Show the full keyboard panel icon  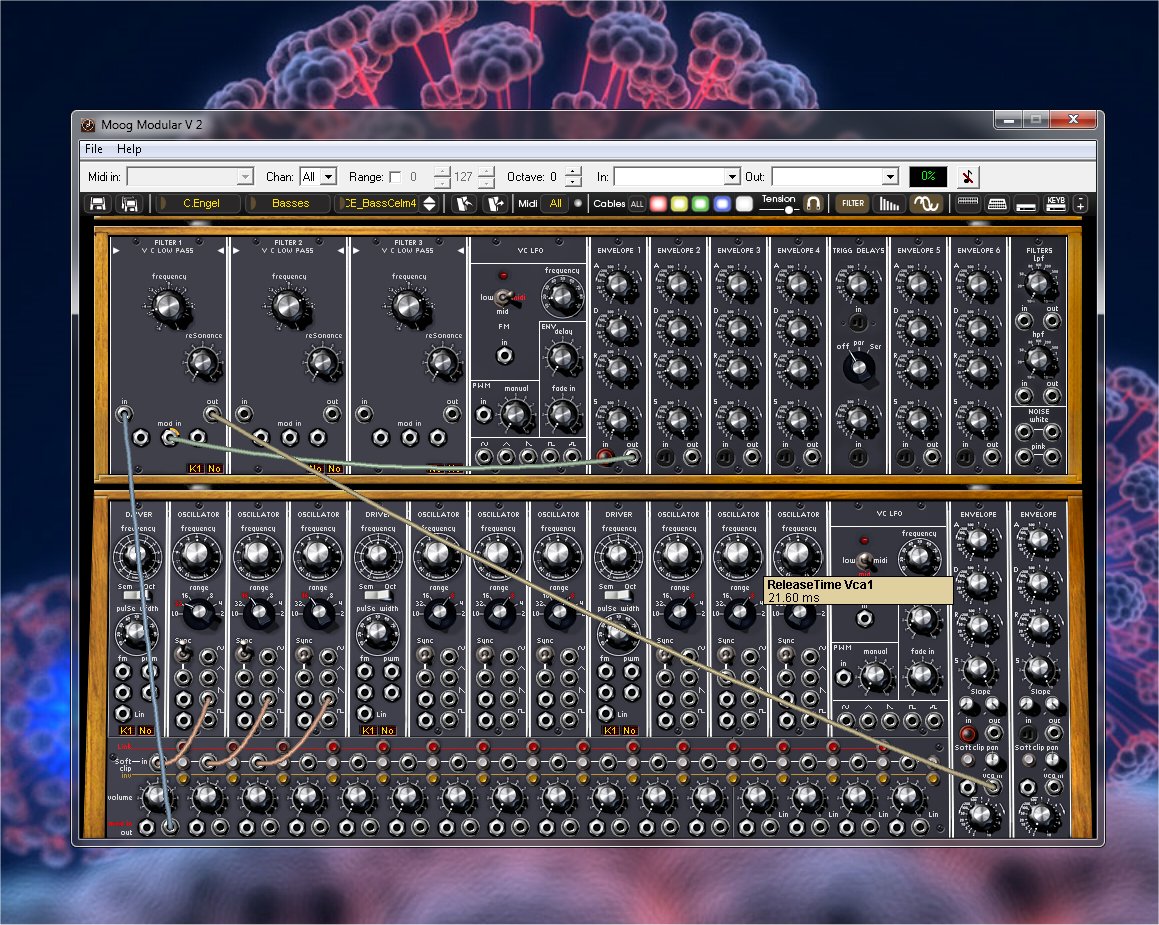(997, 203)
